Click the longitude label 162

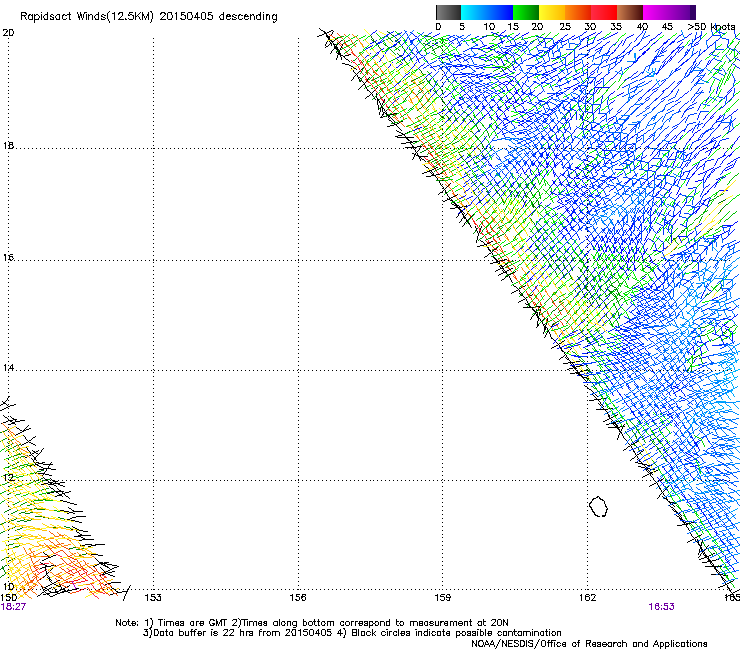pyautogui.click(x=588, y=598)
